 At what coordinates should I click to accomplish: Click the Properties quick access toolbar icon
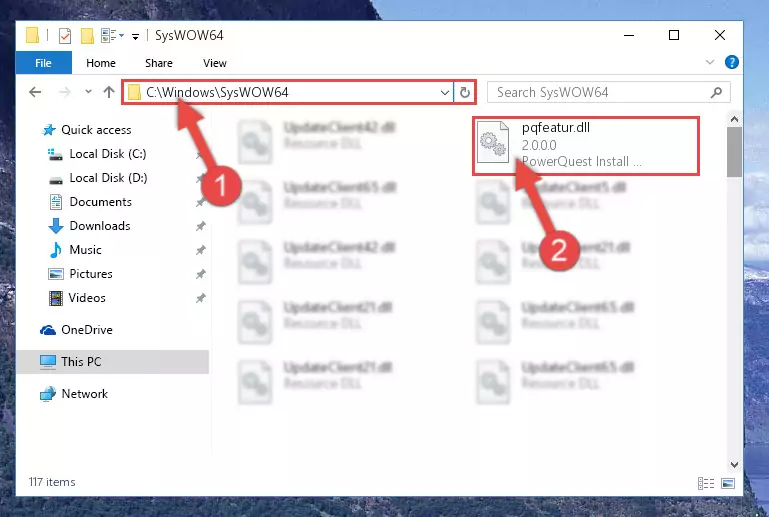pyautogui.click(x=64, y=35)
